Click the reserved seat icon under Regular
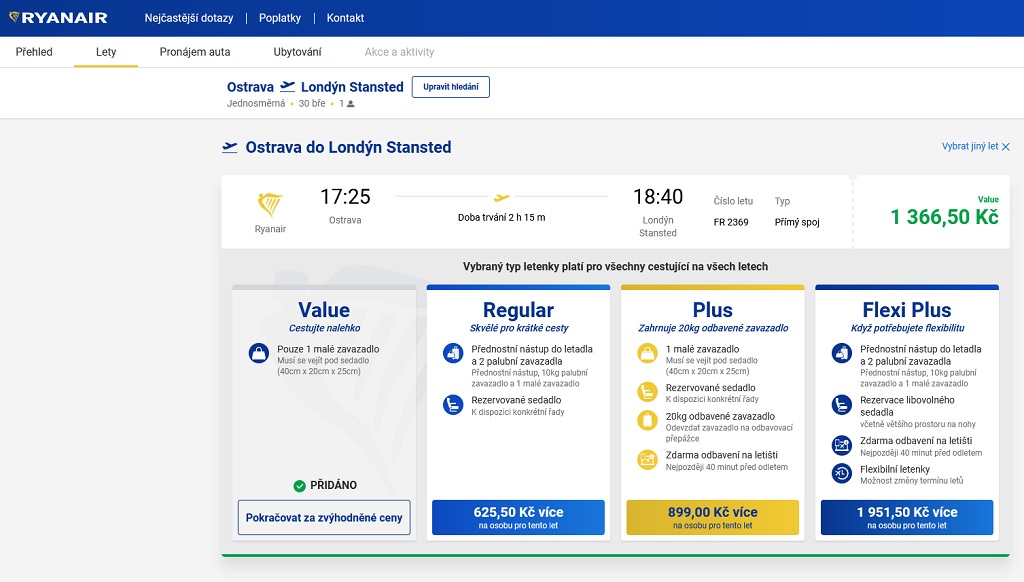Viewport: 1024px width, 582px height. click(x=453, y=404)
